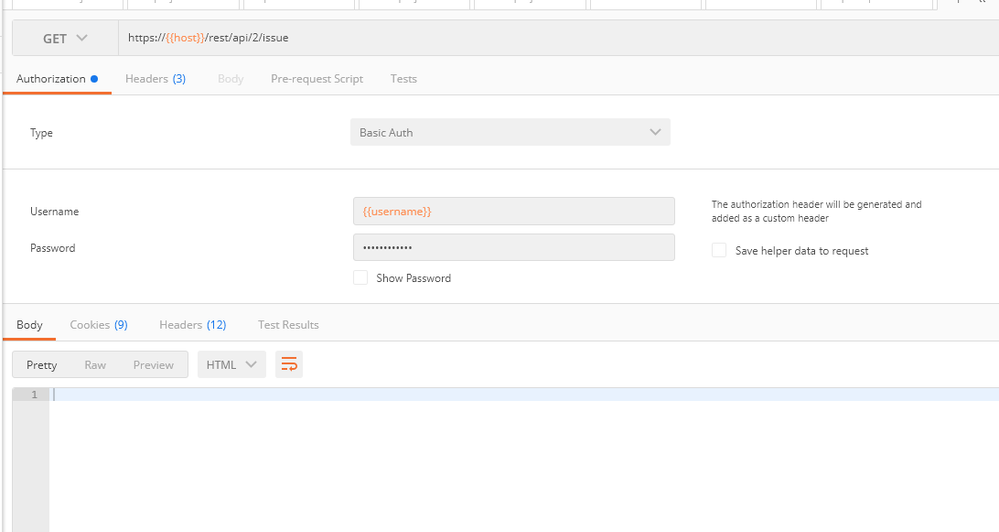Open the Basic Auth type dropdown
Viewport: 999px width, 532px height.
[x=510, y=133]
